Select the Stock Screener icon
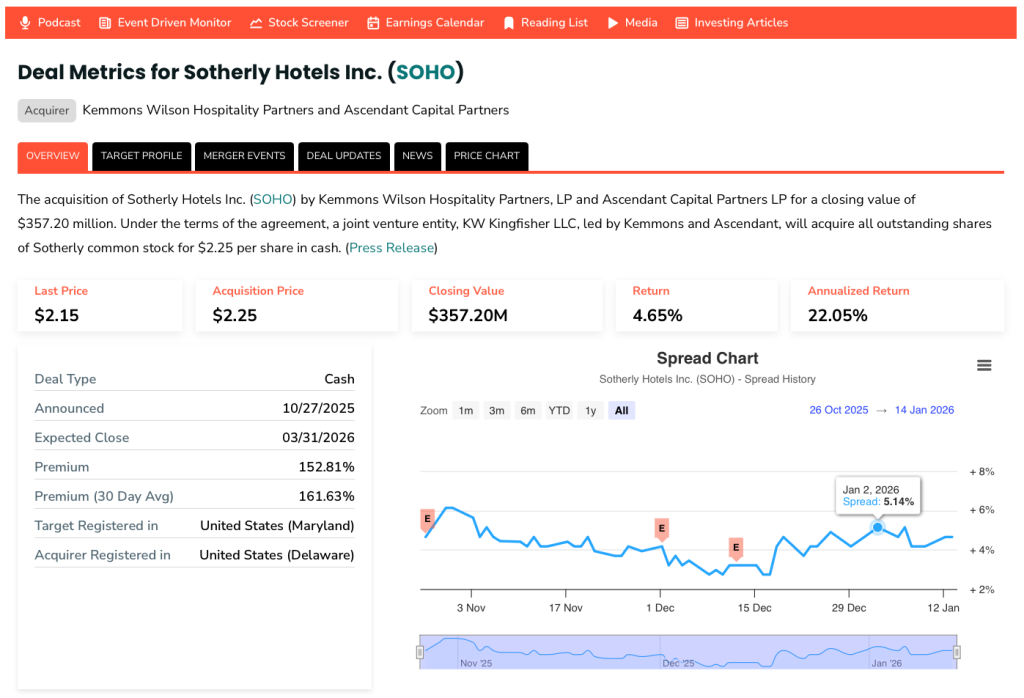 (x=256, y=21)
